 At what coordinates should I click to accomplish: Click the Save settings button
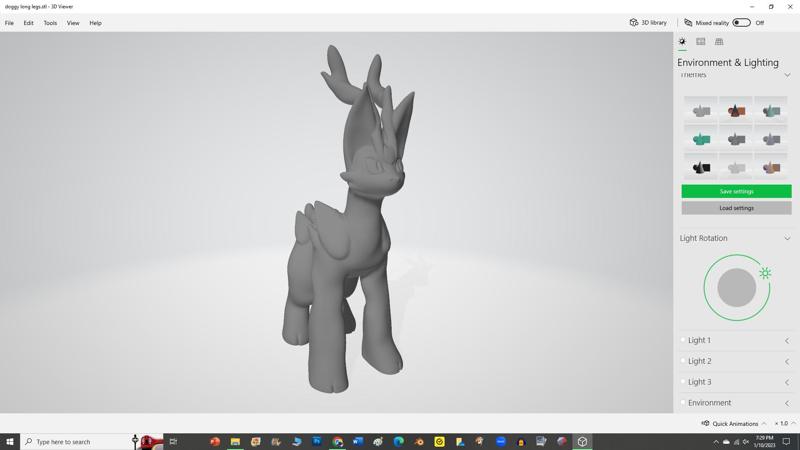click(x=736, y=191)
